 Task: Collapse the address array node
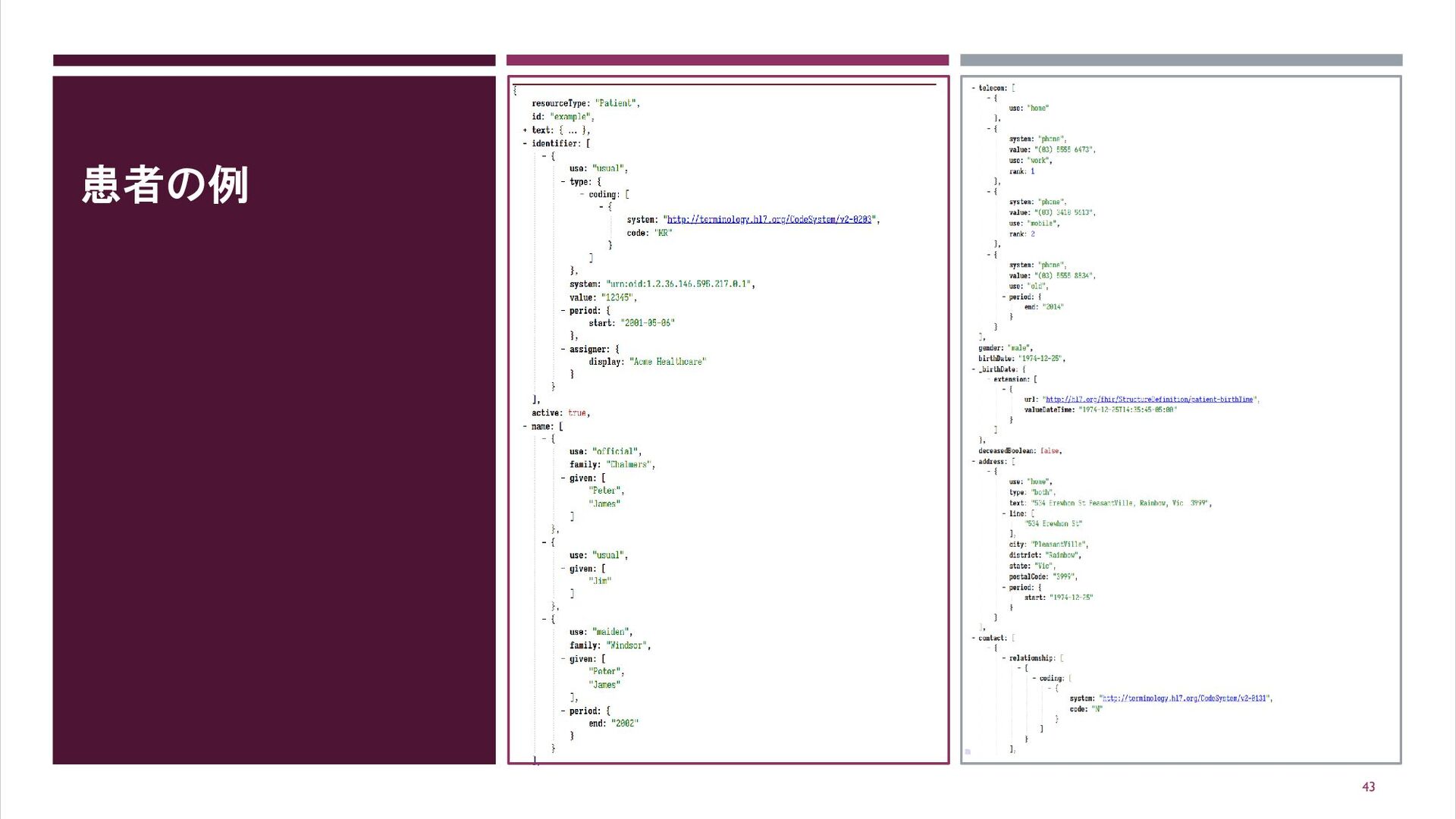point(974,462)
